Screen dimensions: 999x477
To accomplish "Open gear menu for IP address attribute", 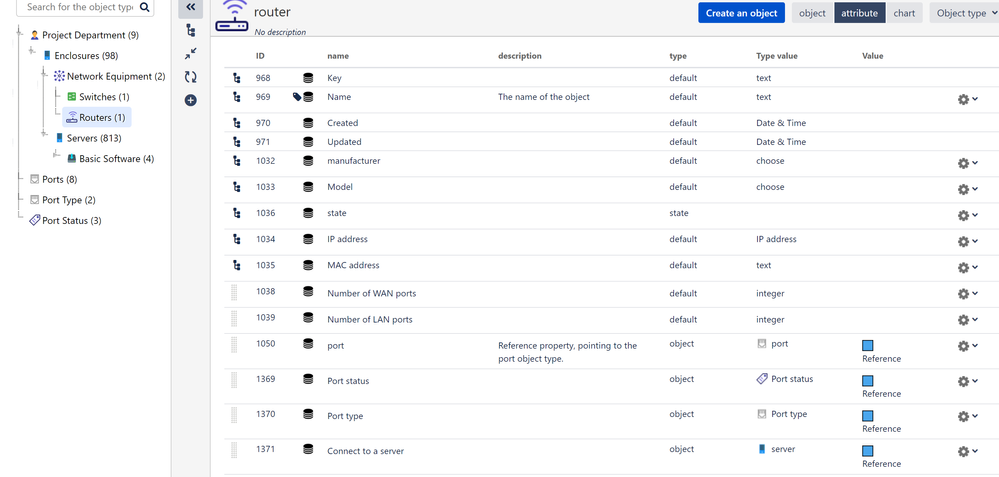I will tap(968, 241).
